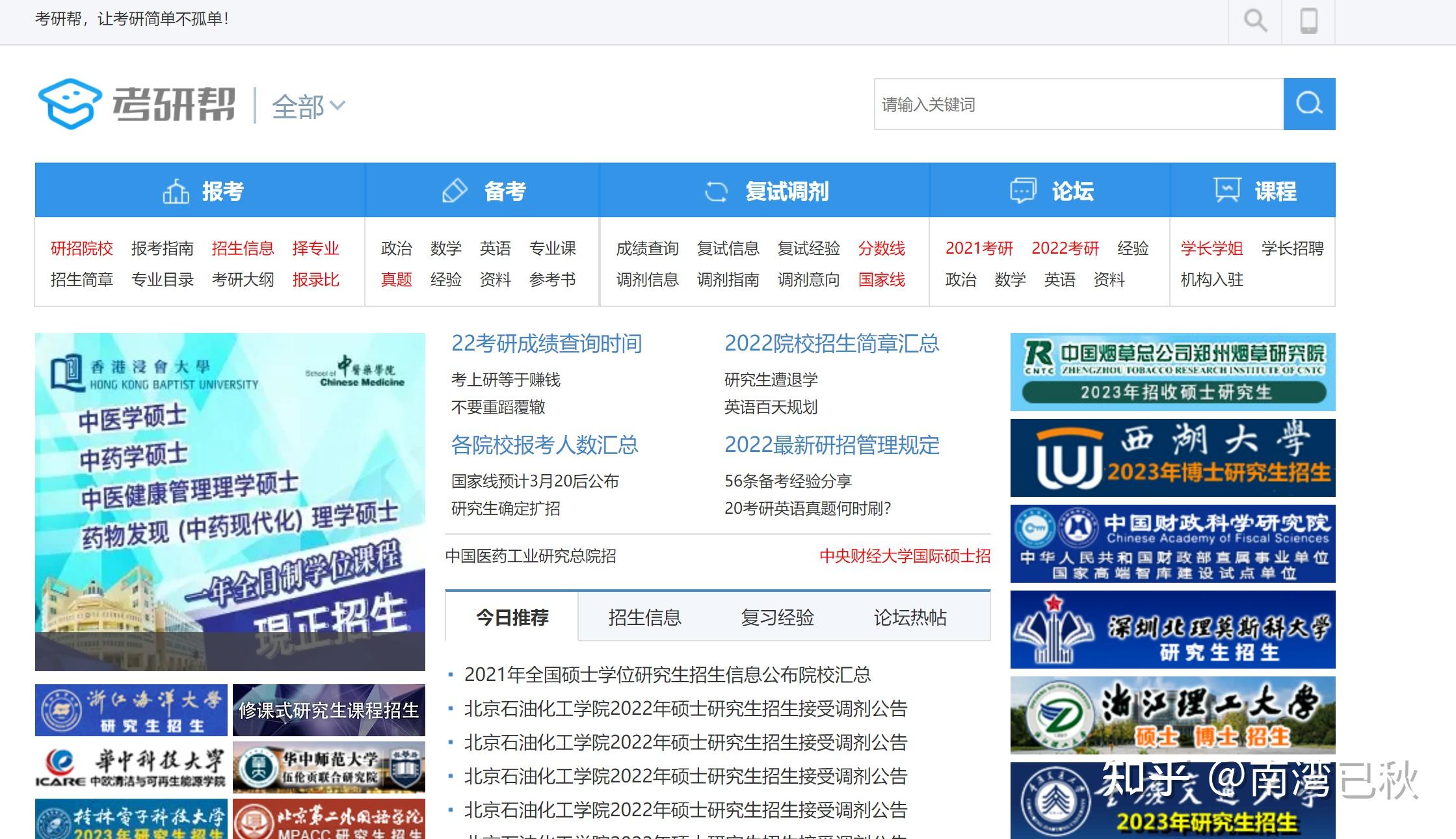Click the 郑州烟草研究院 banner ad
1456x839 pixels.
1173,372
